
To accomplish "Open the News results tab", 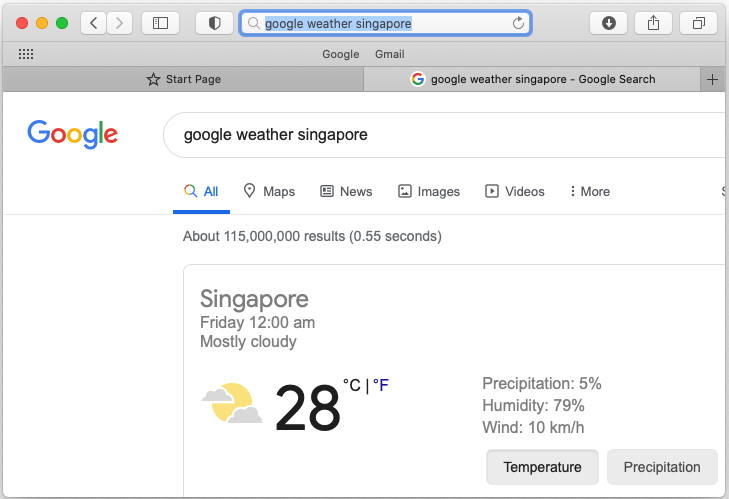I will click(x=346, y=191).
